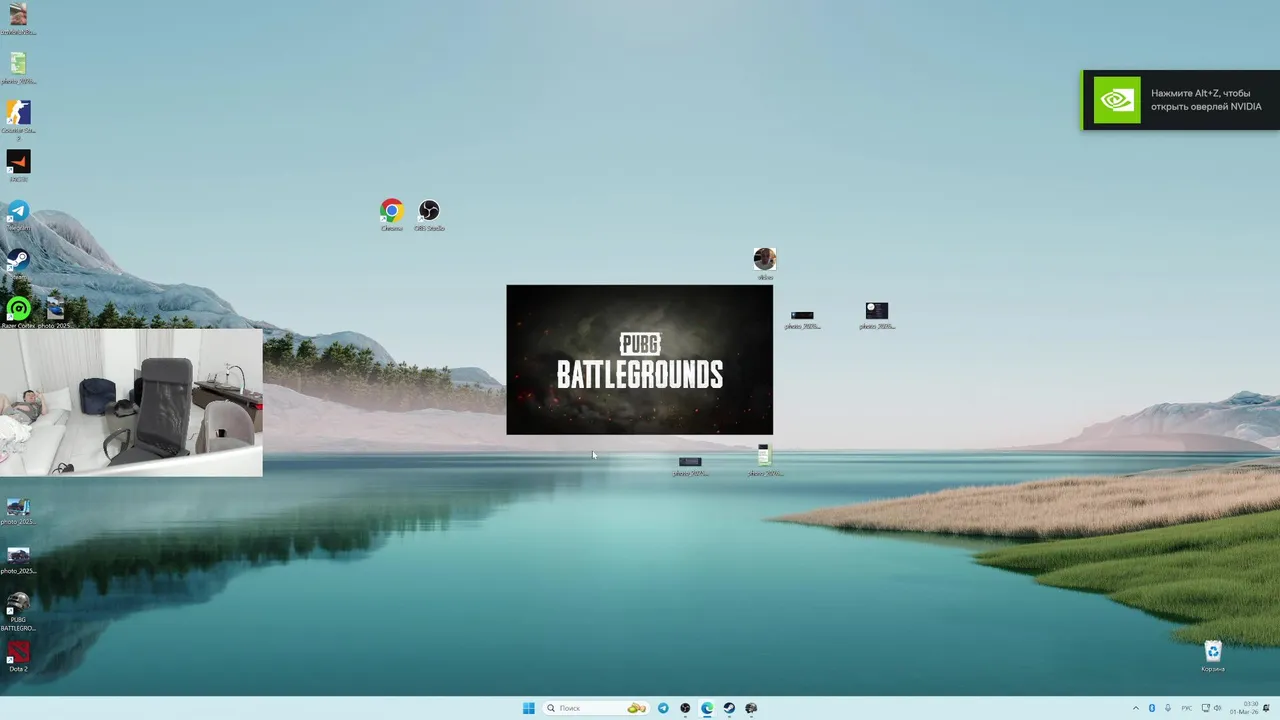
Task: Open Telegram from the taskbar
Action: tap(663, 708)
